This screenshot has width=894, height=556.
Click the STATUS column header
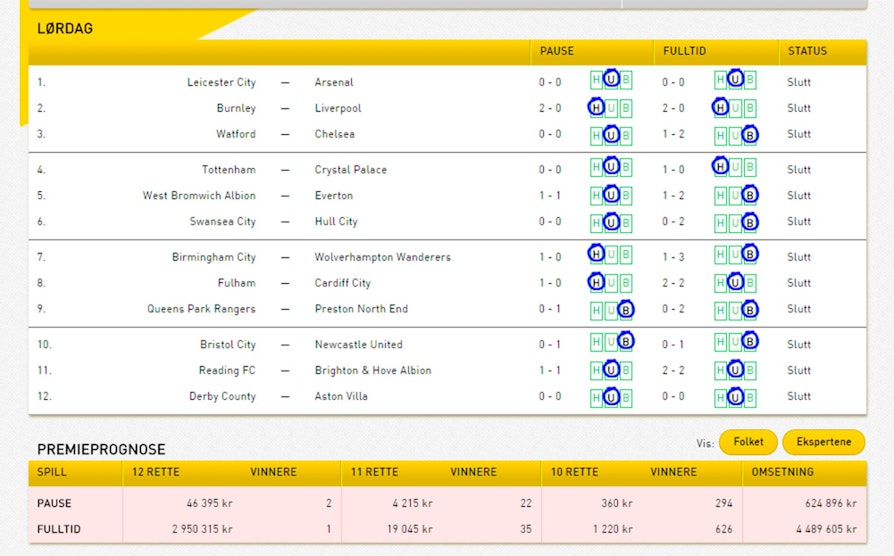pyautogui.click(x=807, y=51)
